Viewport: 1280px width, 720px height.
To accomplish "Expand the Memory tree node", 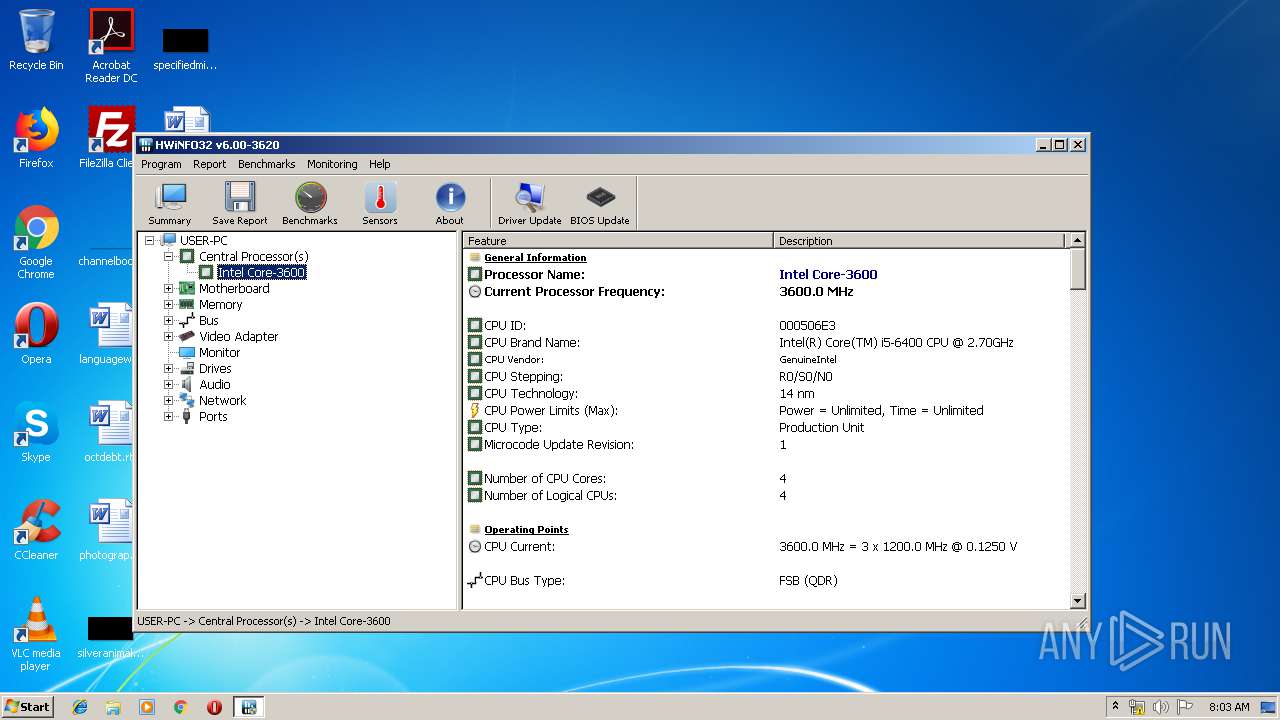I will (168, 304).
